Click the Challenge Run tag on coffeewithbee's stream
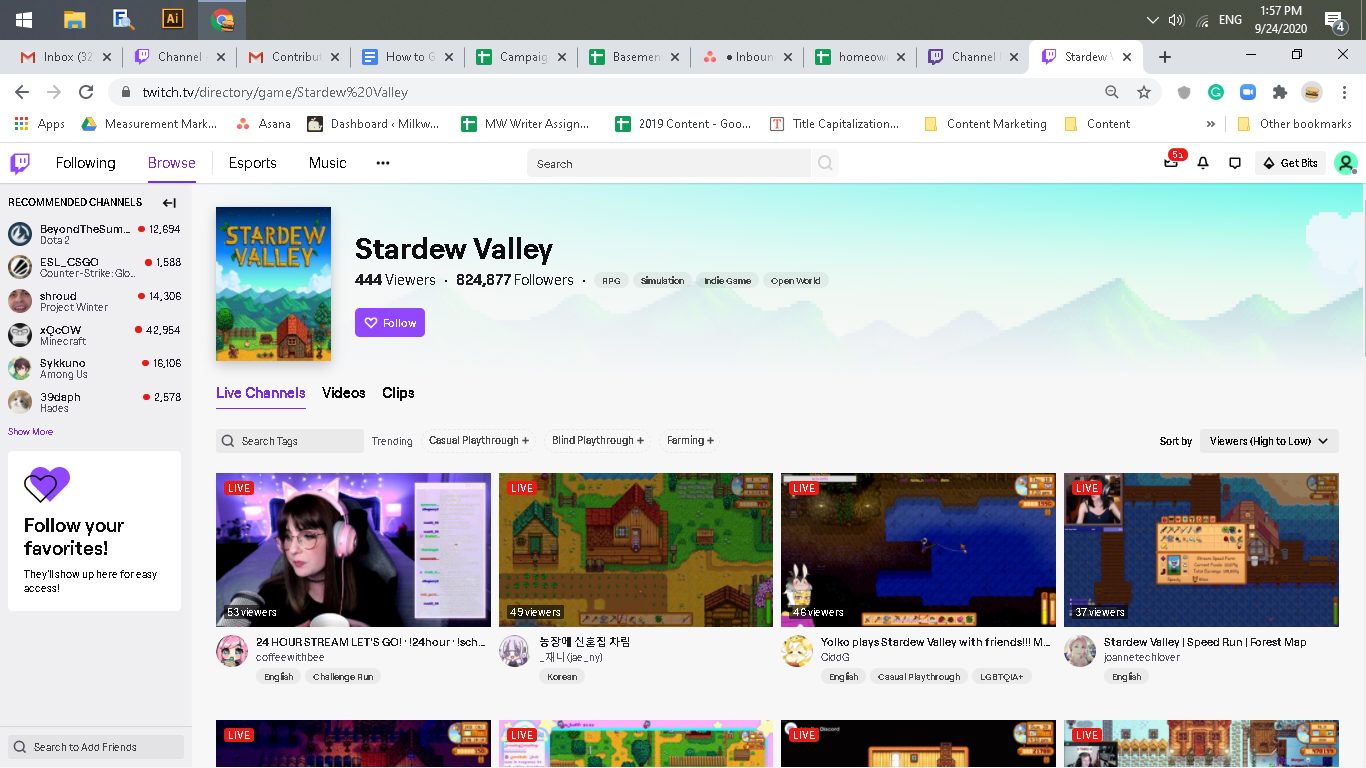The height and width of the screenshot is (768, 1366). click(343, 677)
